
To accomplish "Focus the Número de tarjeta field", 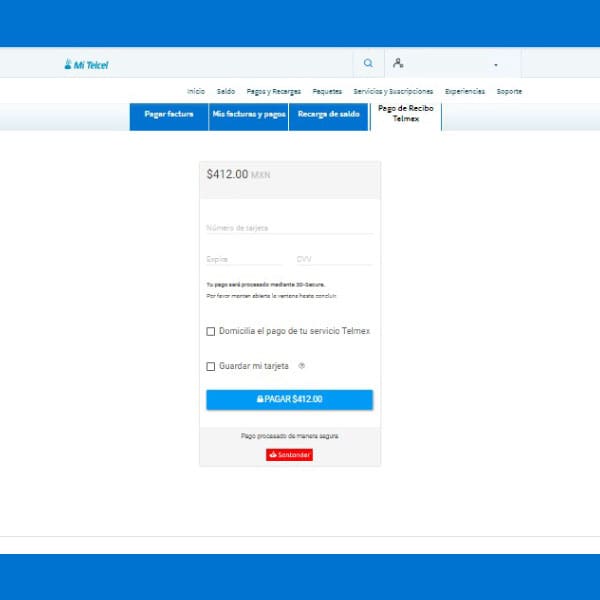I will [x=289, y=228].
